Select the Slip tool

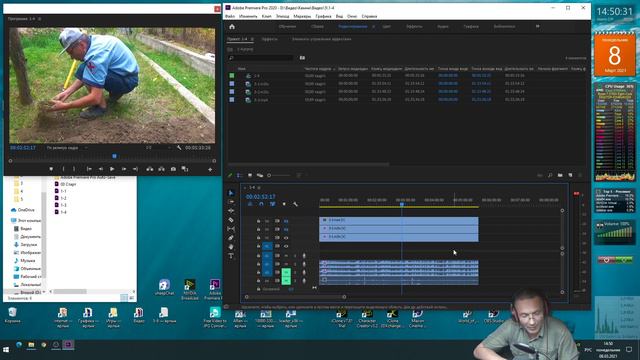231,229
